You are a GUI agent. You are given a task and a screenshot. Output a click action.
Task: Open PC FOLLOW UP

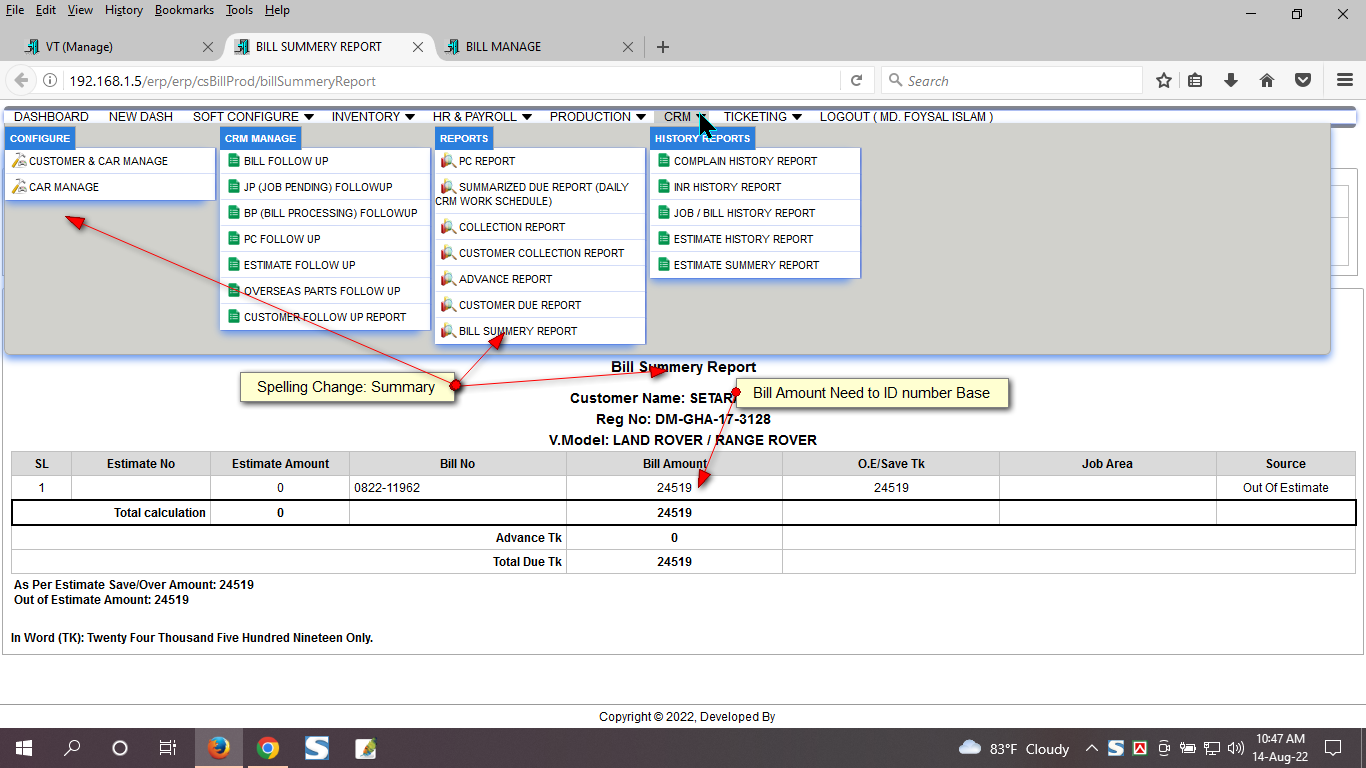[325, 239]
